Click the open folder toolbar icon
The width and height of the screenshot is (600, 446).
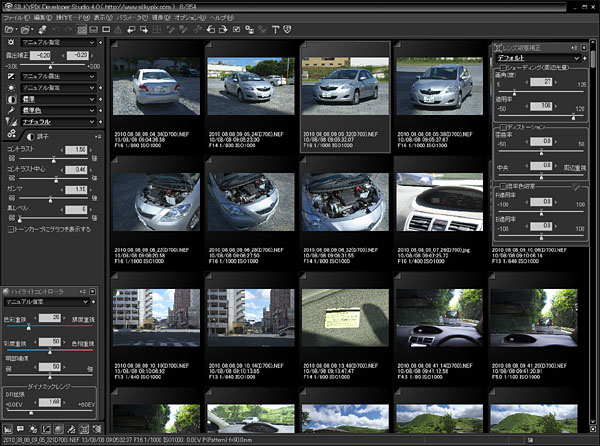coord(25,29)
